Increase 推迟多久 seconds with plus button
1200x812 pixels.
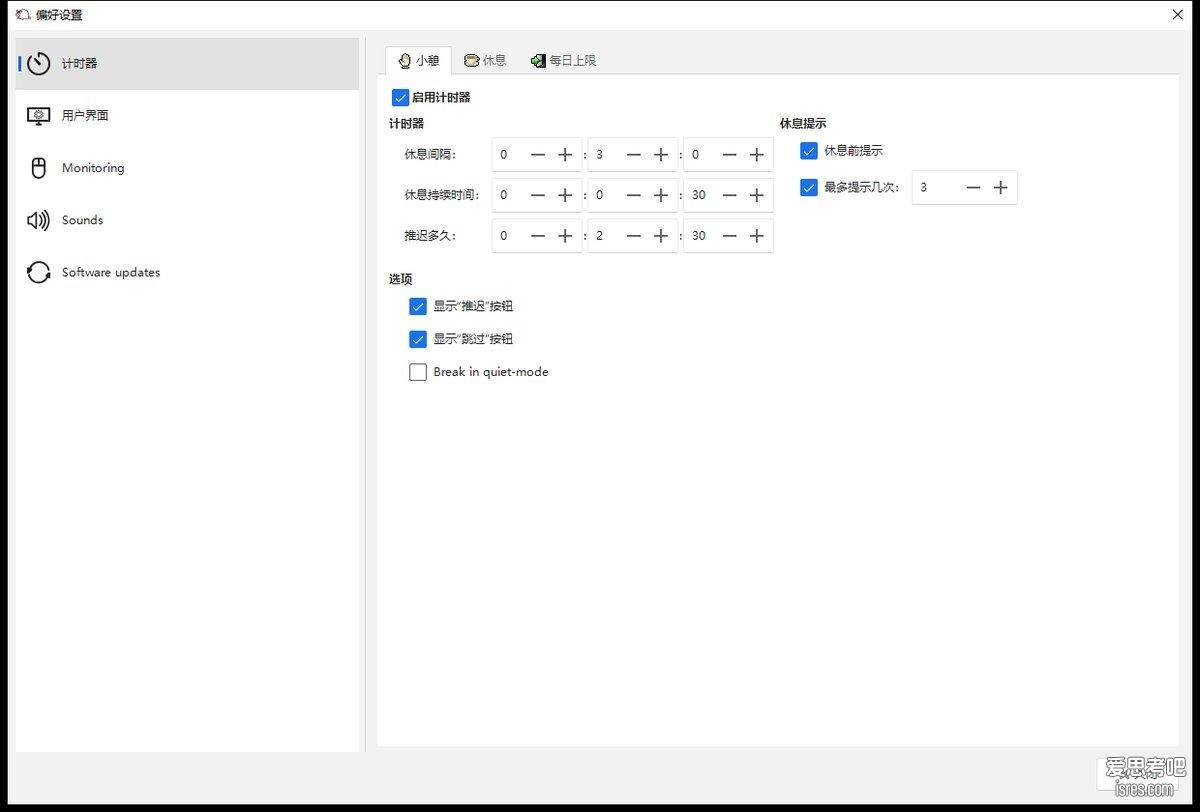(x=757, y=236)
